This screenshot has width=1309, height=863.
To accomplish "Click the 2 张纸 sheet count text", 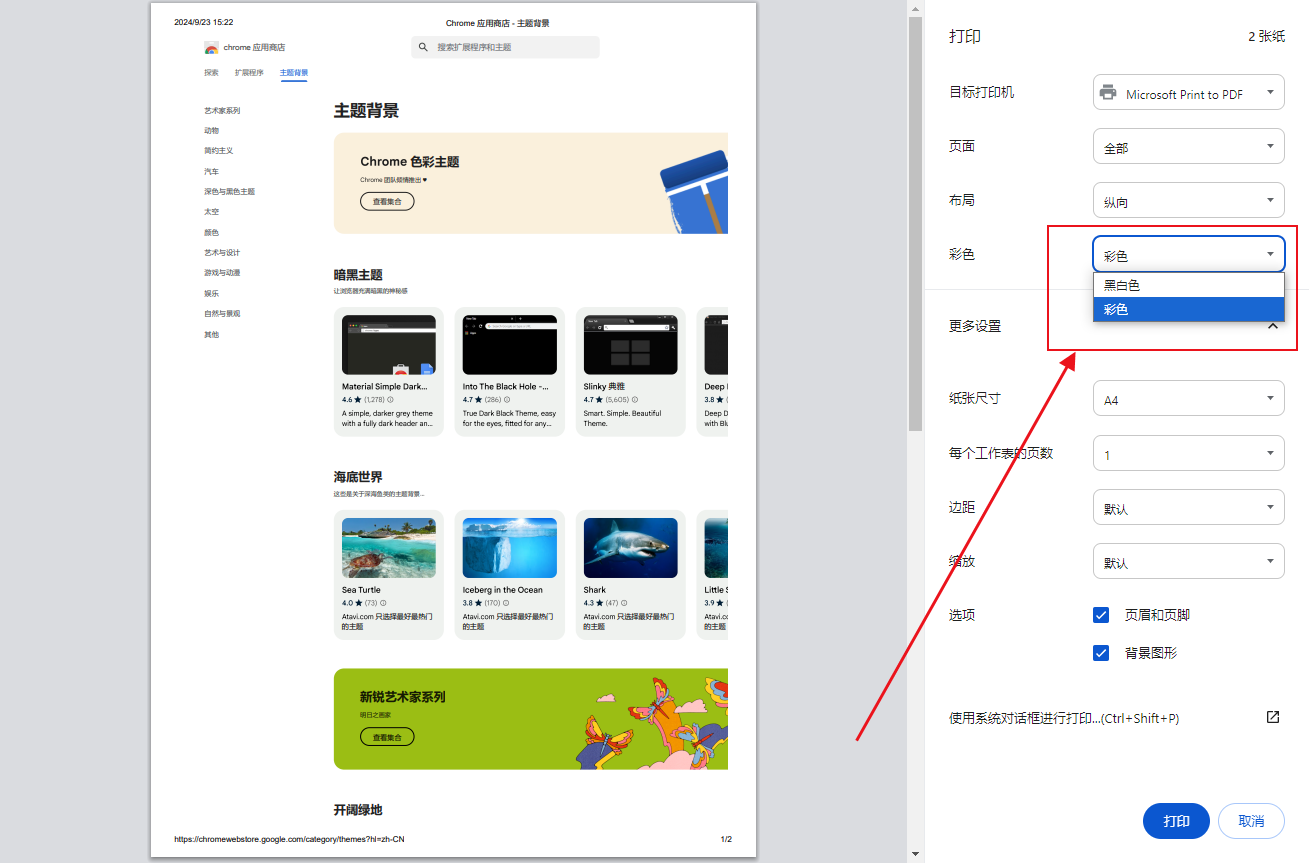I will click(1266, 36).
